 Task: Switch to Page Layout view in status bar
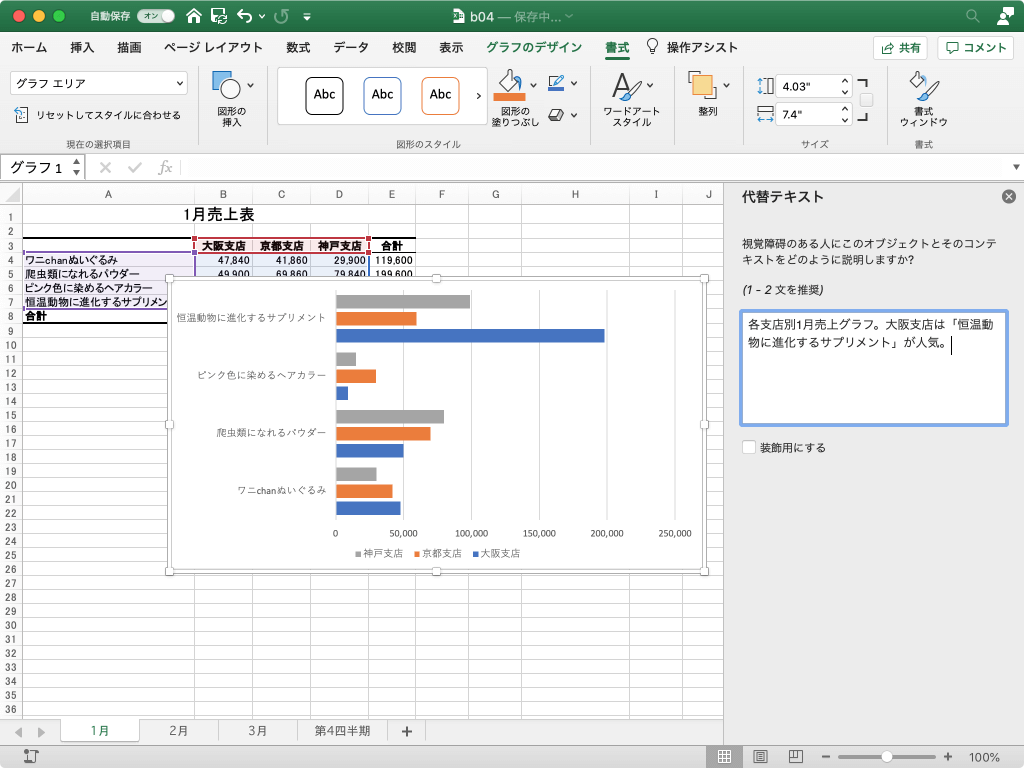click(760, 756)
